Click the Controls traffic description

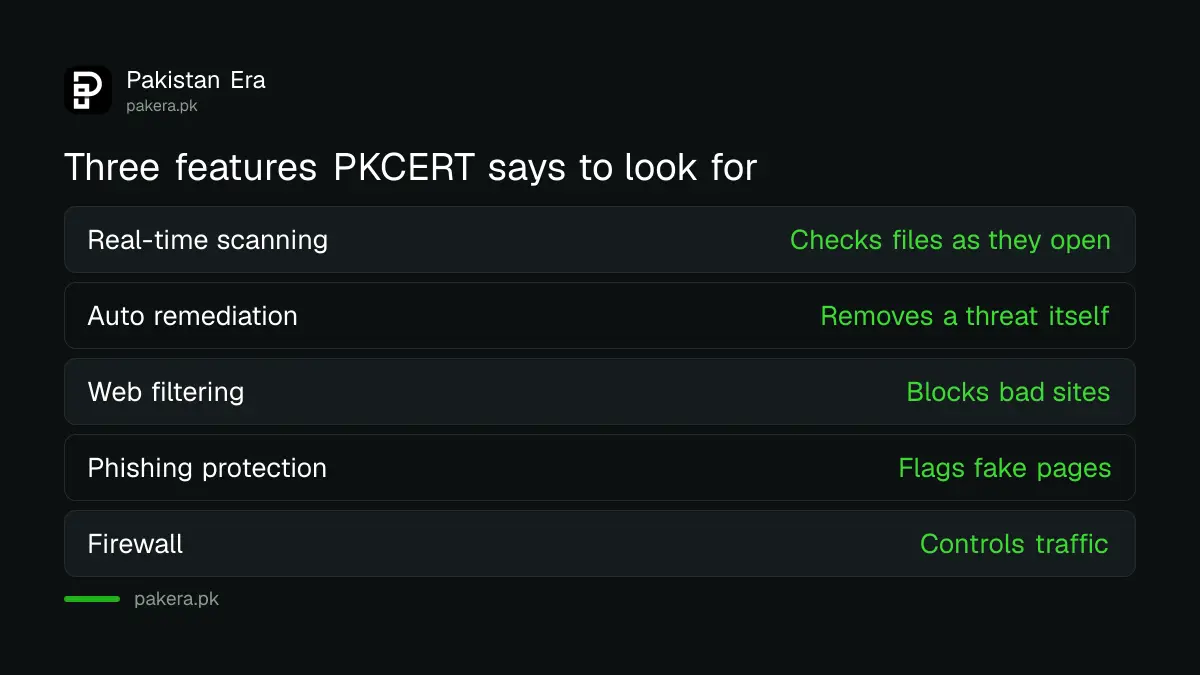point(1014,544)
